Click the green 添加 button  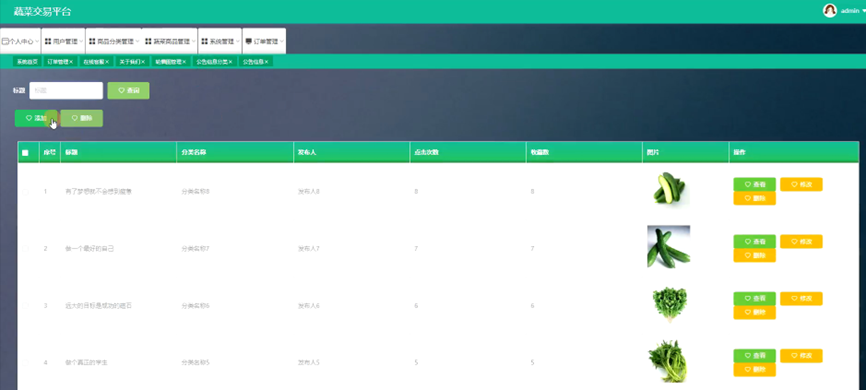pyautogui.click(x=36, y=118)
